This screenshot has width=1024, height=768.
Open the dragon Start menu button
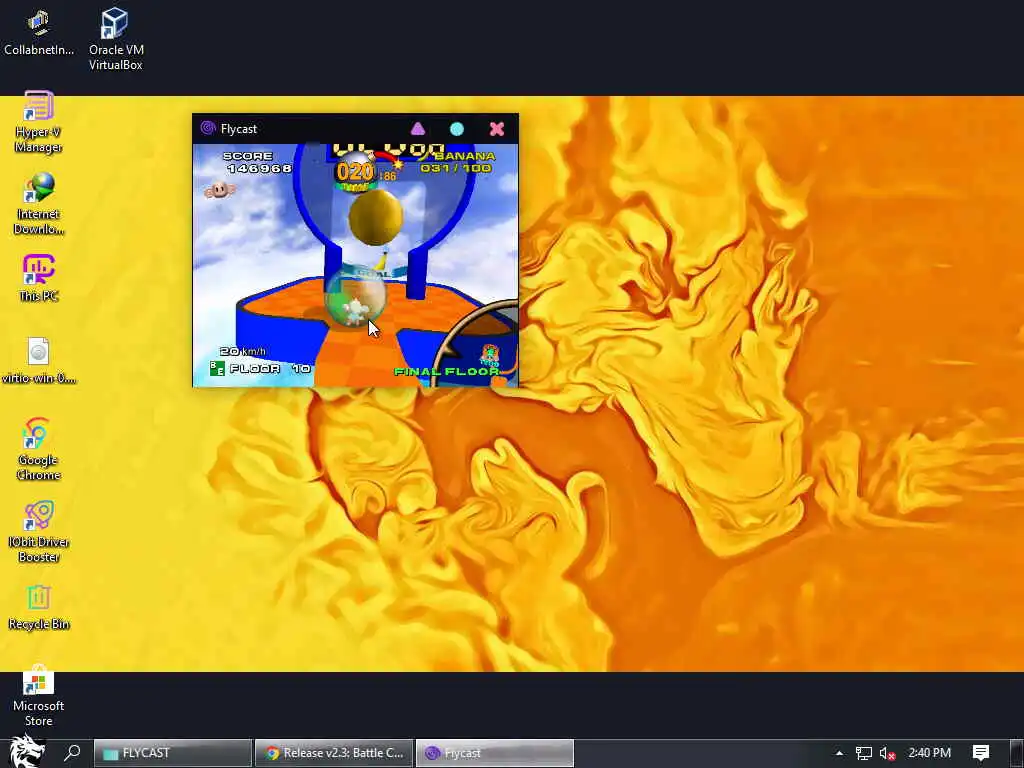(x=25, y=752)
